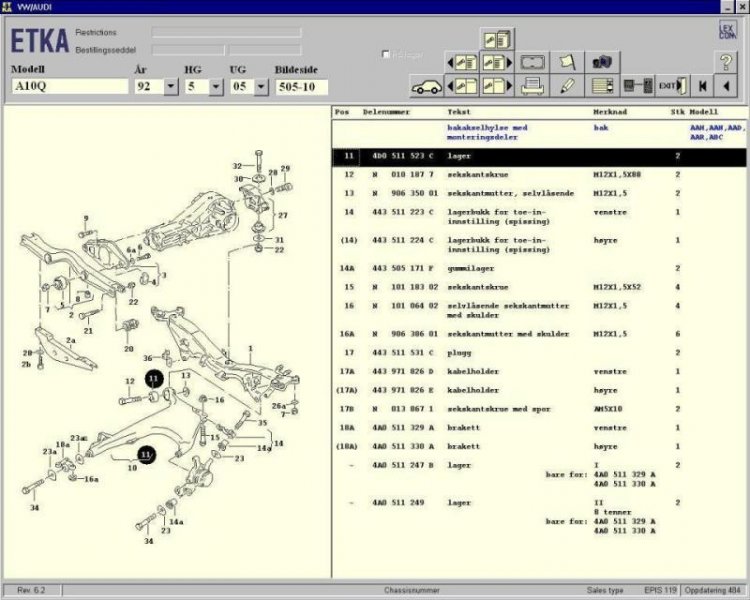
Task: Click the flag bookmark icon
Action: tap(567, 62)
